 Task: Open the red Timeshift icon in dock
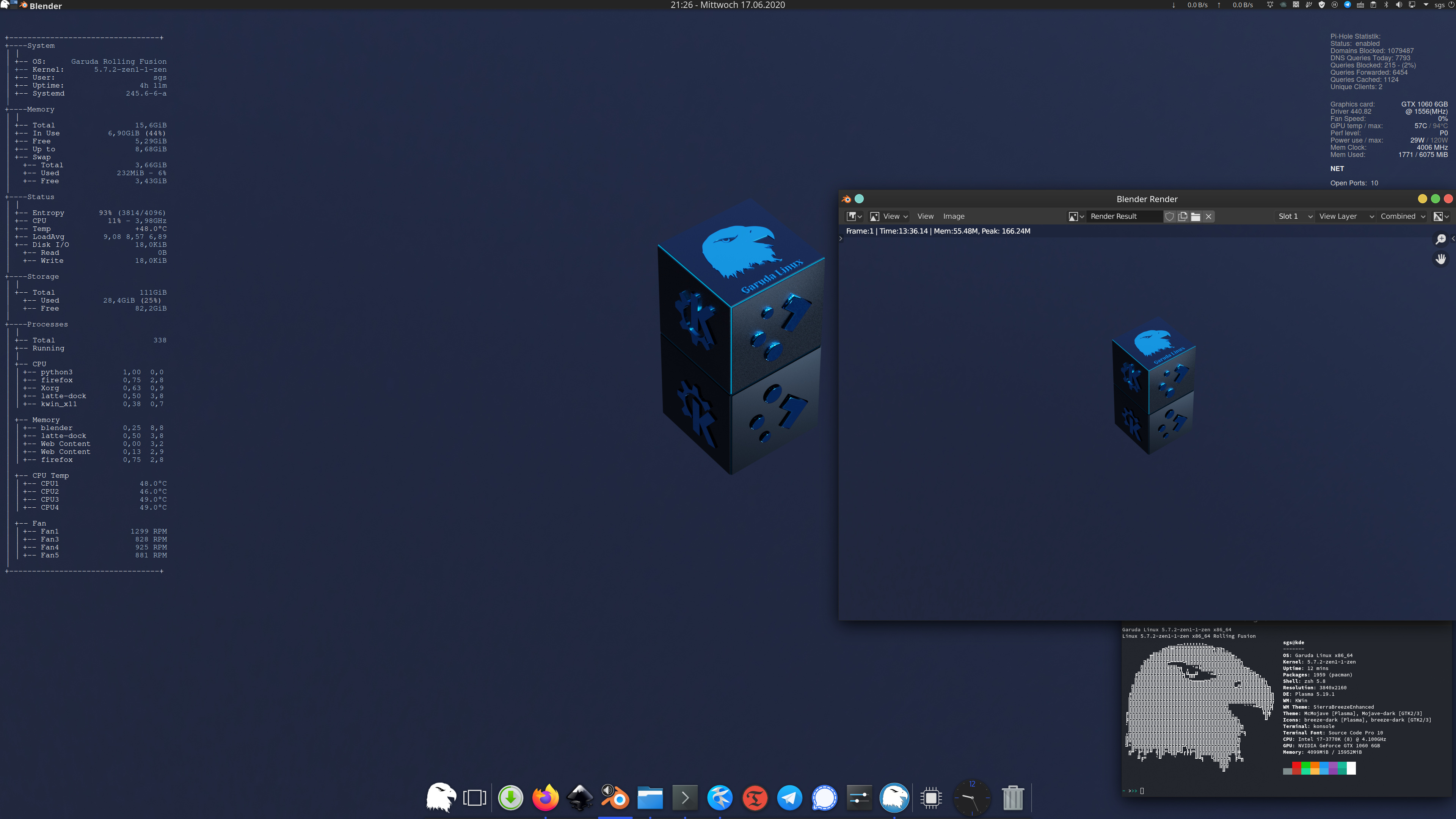tap(755, 797)
